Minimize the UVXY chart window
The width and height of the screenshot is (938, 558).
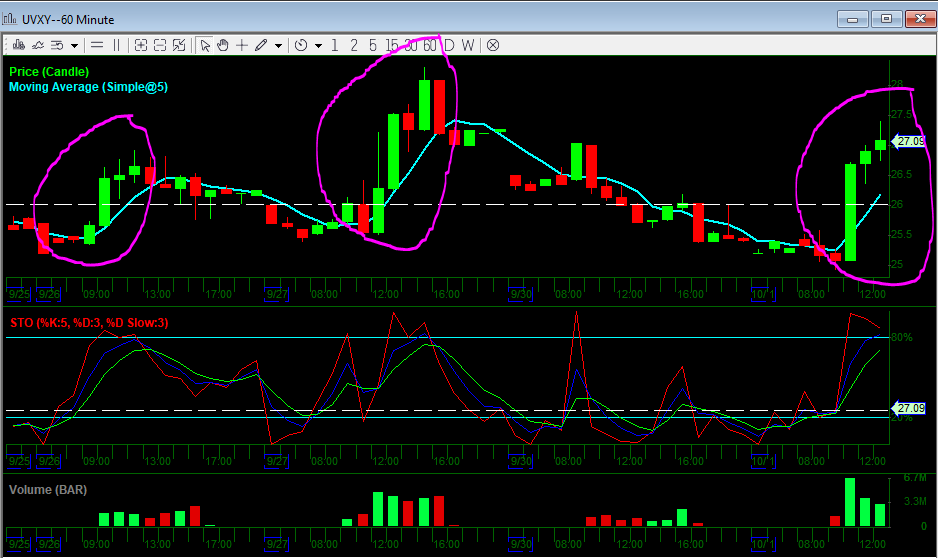(x=852, y=19)
